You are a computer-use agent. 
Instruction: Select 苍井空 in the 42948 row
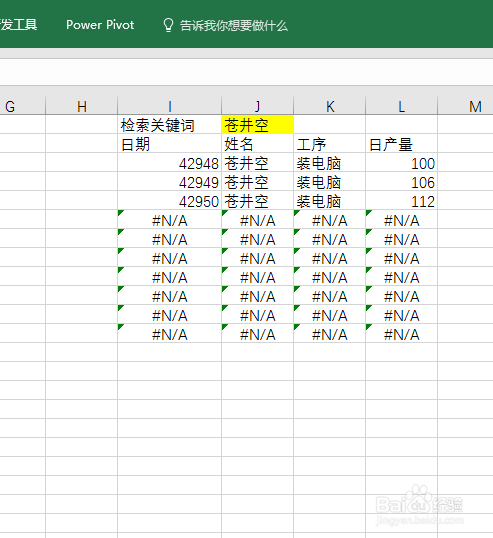[x=258, y=163]
